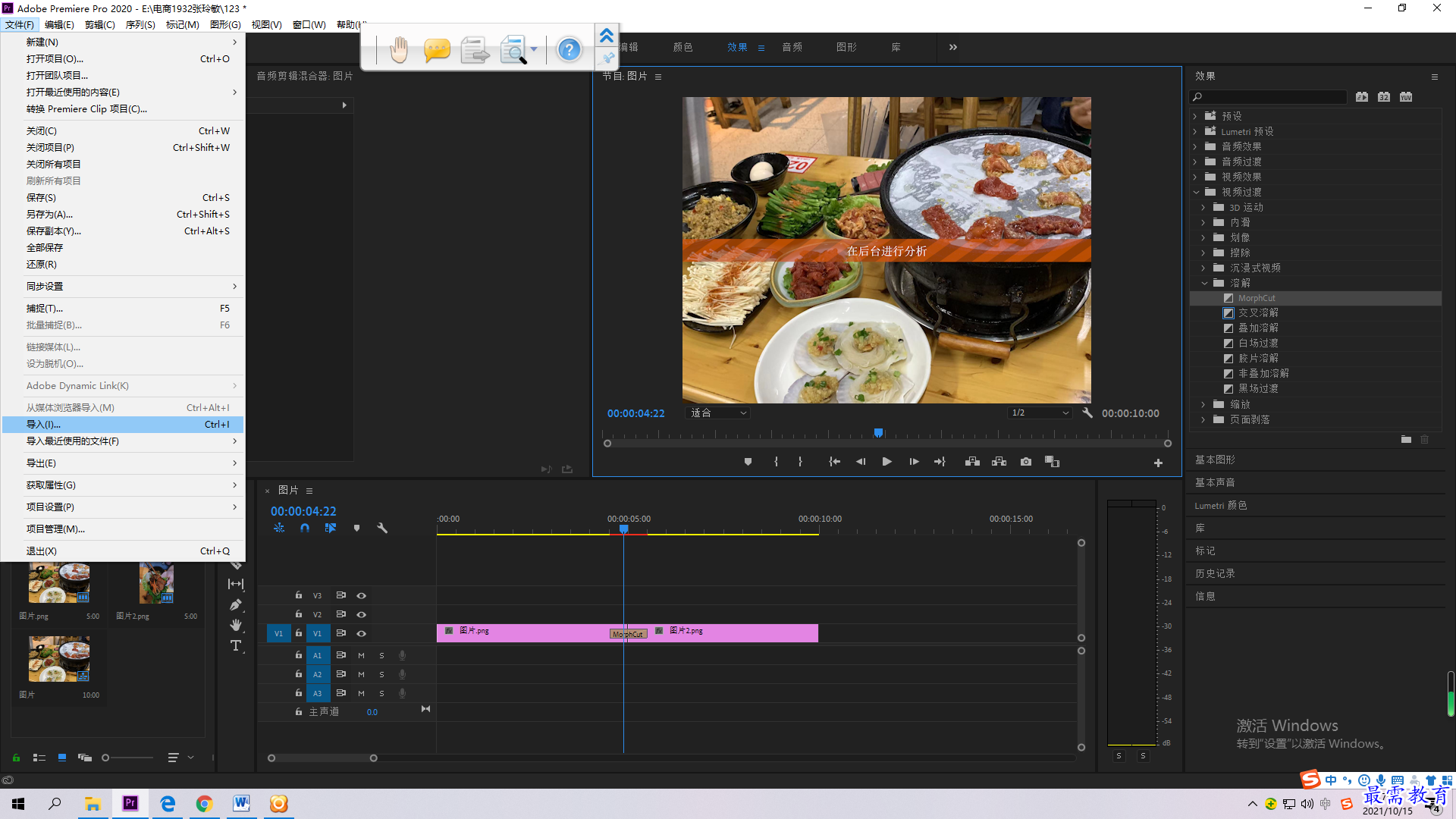Open the 编辑(E) menu

59,25
